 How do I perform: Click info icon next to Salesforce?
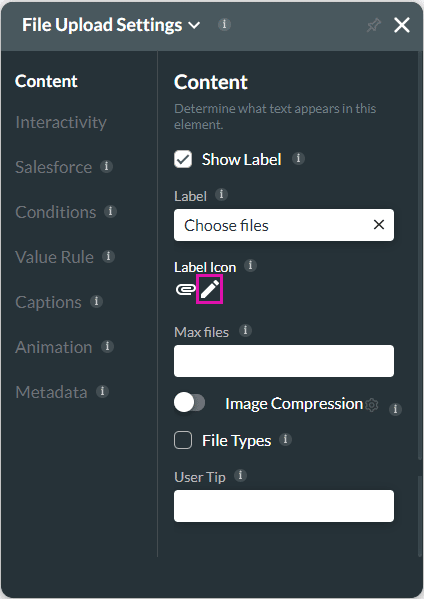[x=106, y=166]
